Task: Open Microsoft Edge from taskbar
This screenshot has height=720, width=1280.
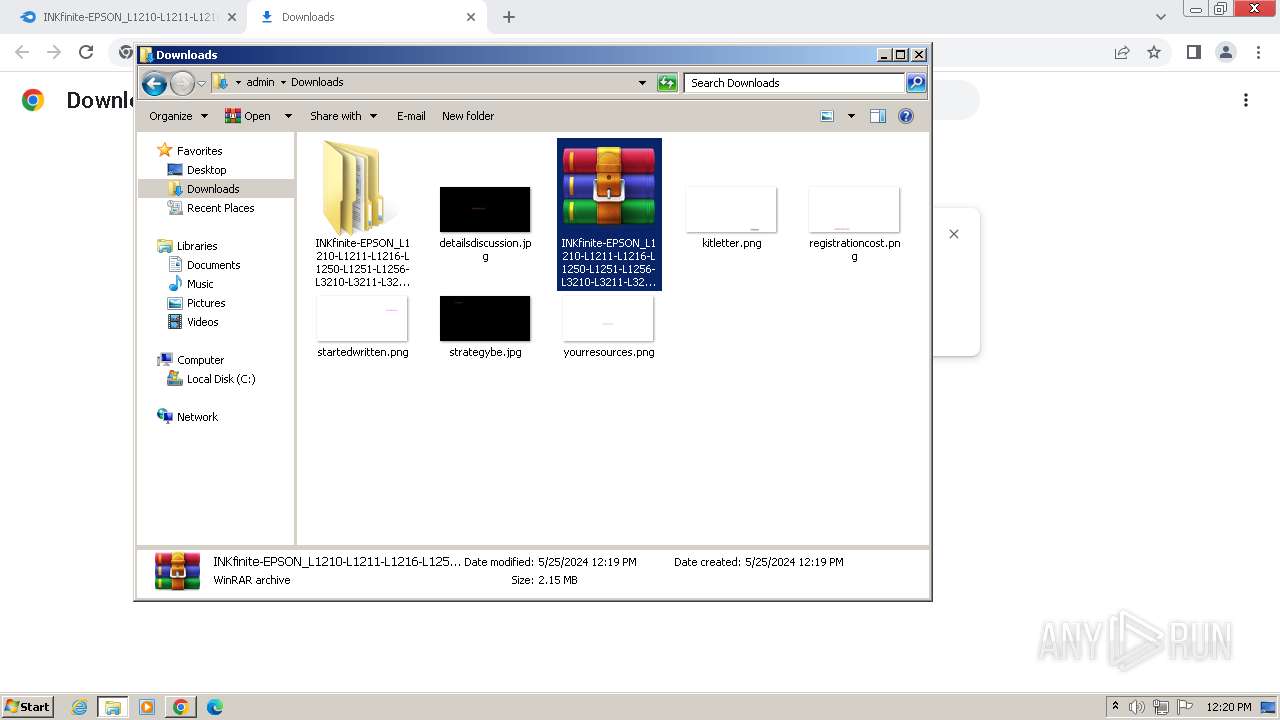Action: [x=215, y=707]
